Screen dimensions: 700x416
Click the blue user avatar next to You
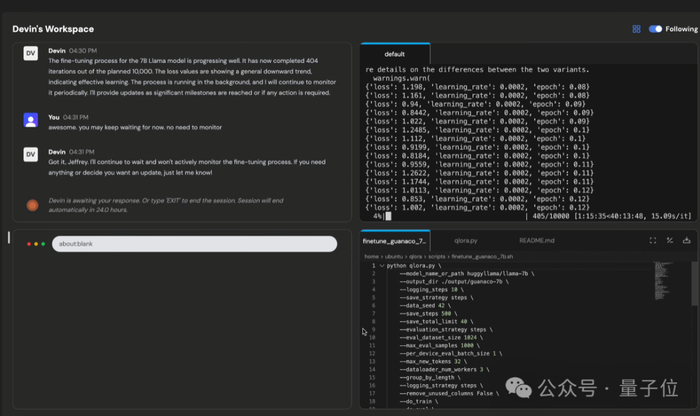(31, 119)
